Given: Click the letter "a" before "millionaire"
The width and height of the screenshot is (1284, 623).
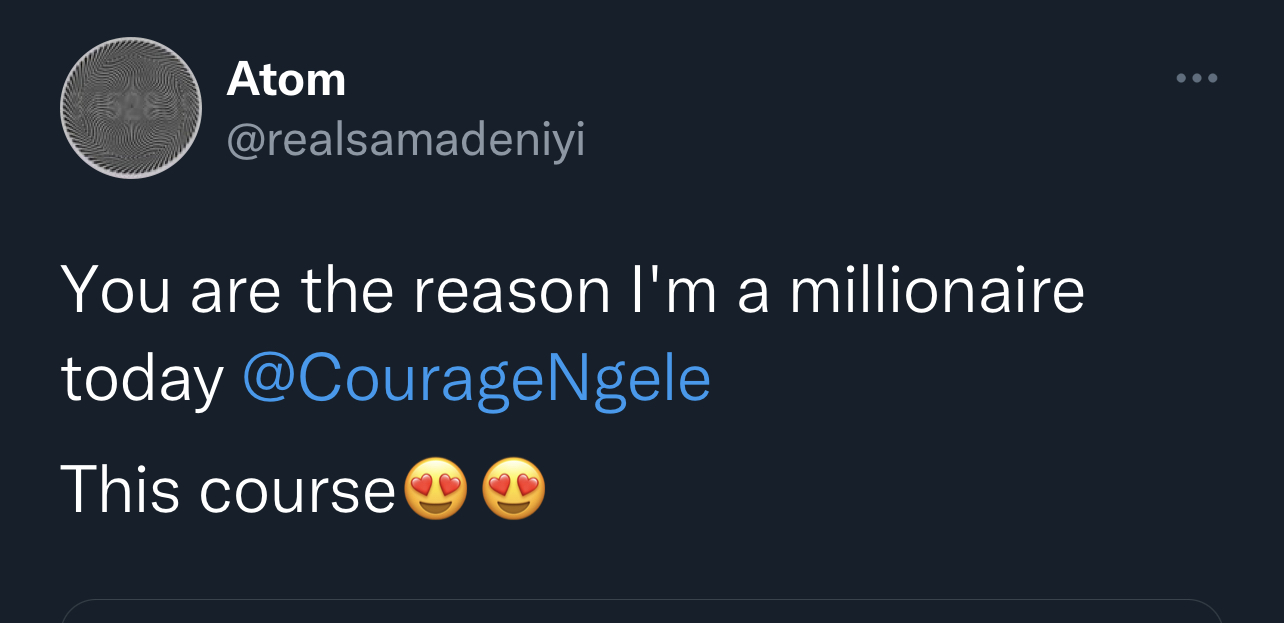Looking at the screenshot, I should tap(753, 293).
